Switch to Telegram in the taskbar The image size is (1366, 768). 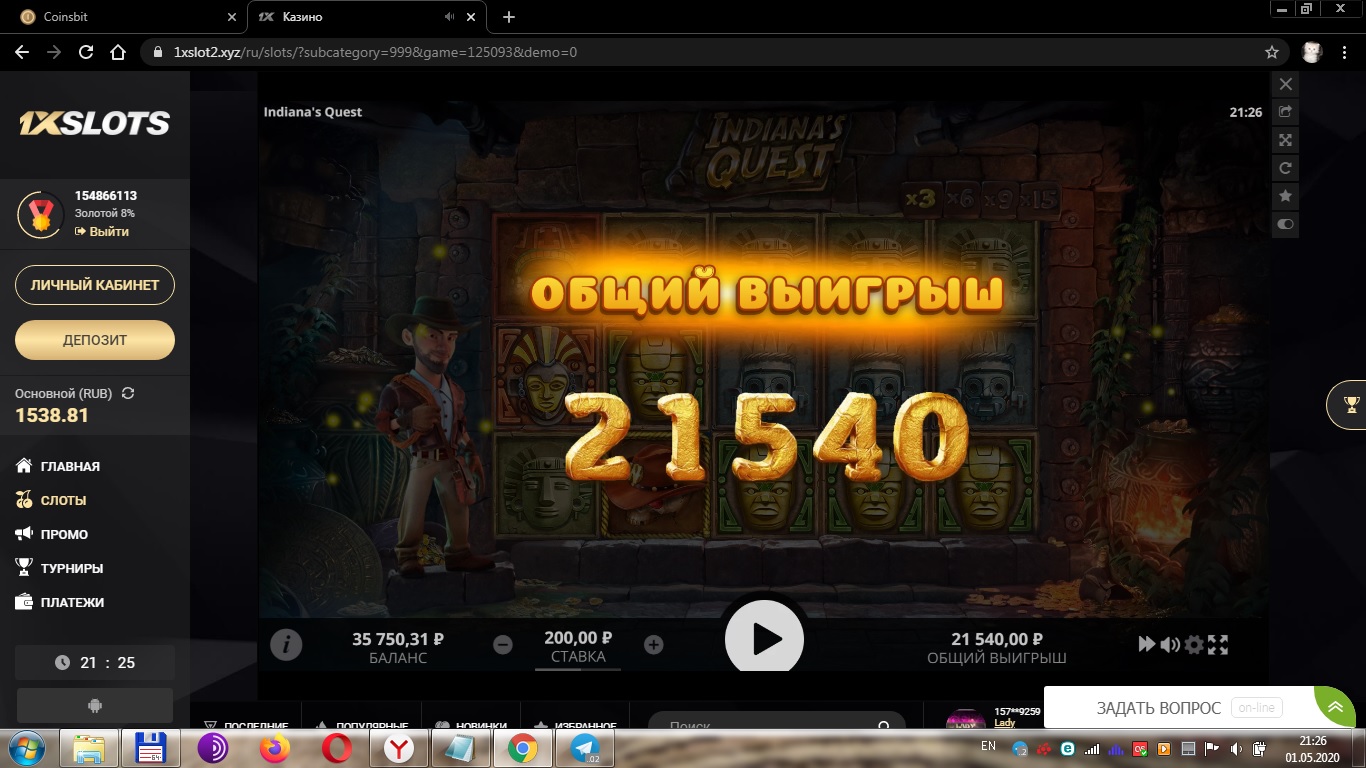pos(585,748)
